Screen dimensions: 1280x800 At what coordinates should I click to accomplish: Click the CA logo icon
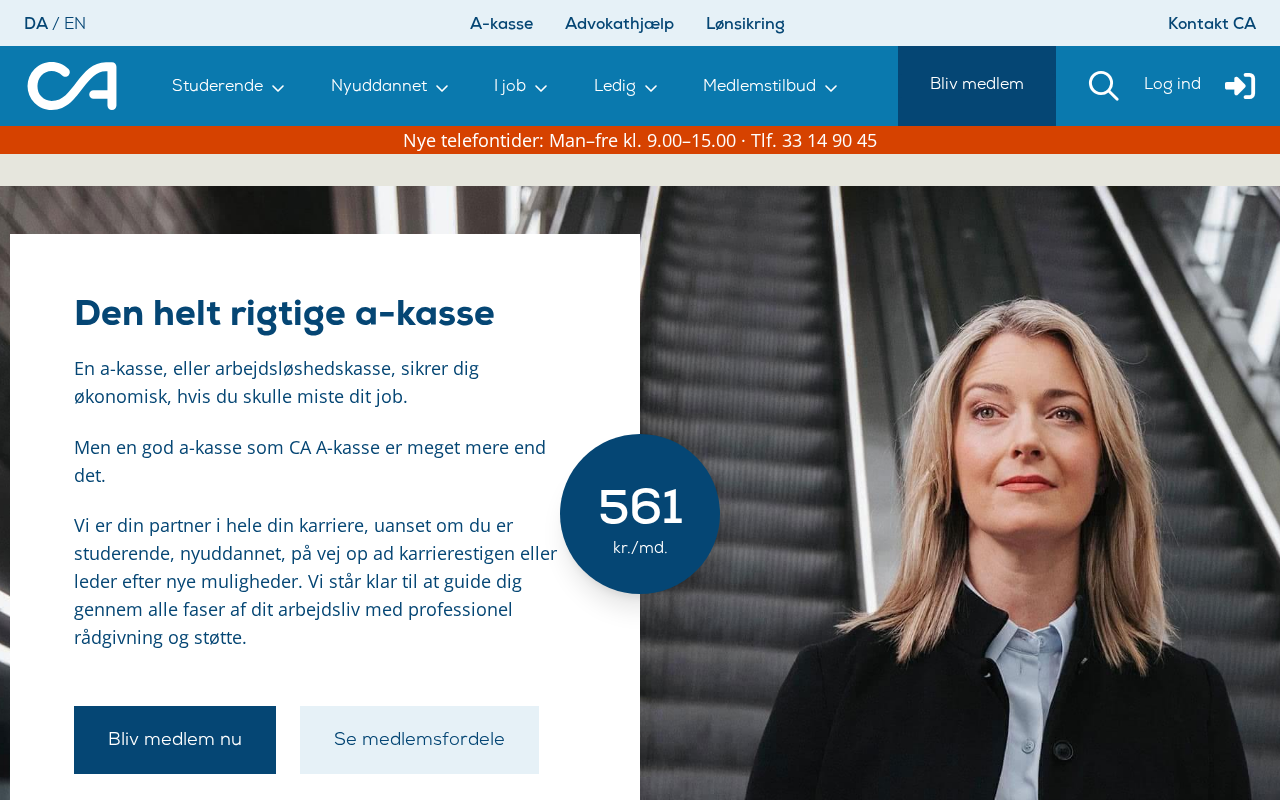coord(72,86)
